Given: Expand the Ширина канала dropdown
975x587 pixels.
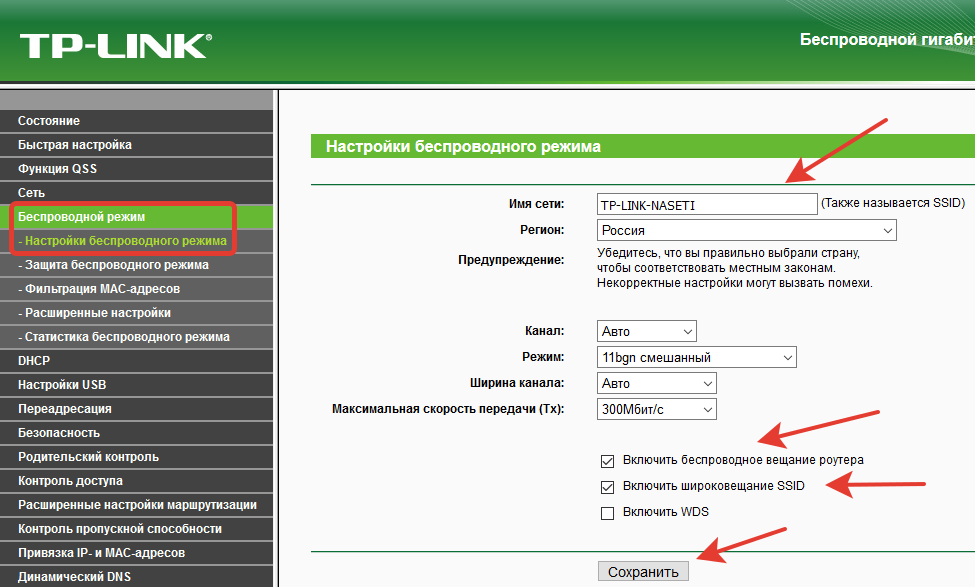Looking at the screenshot, I should tap(657, 384).
